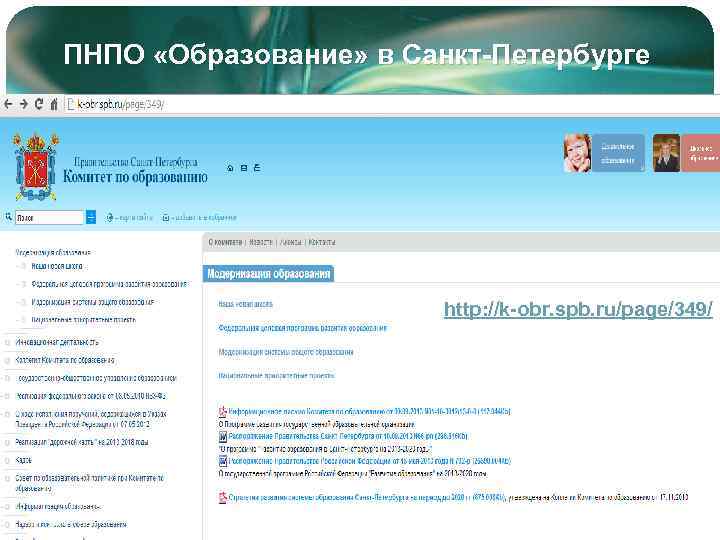The image size is (720, 540).
Task: Click the 'Комитет по образованию' site title
Action: (135, 177)
